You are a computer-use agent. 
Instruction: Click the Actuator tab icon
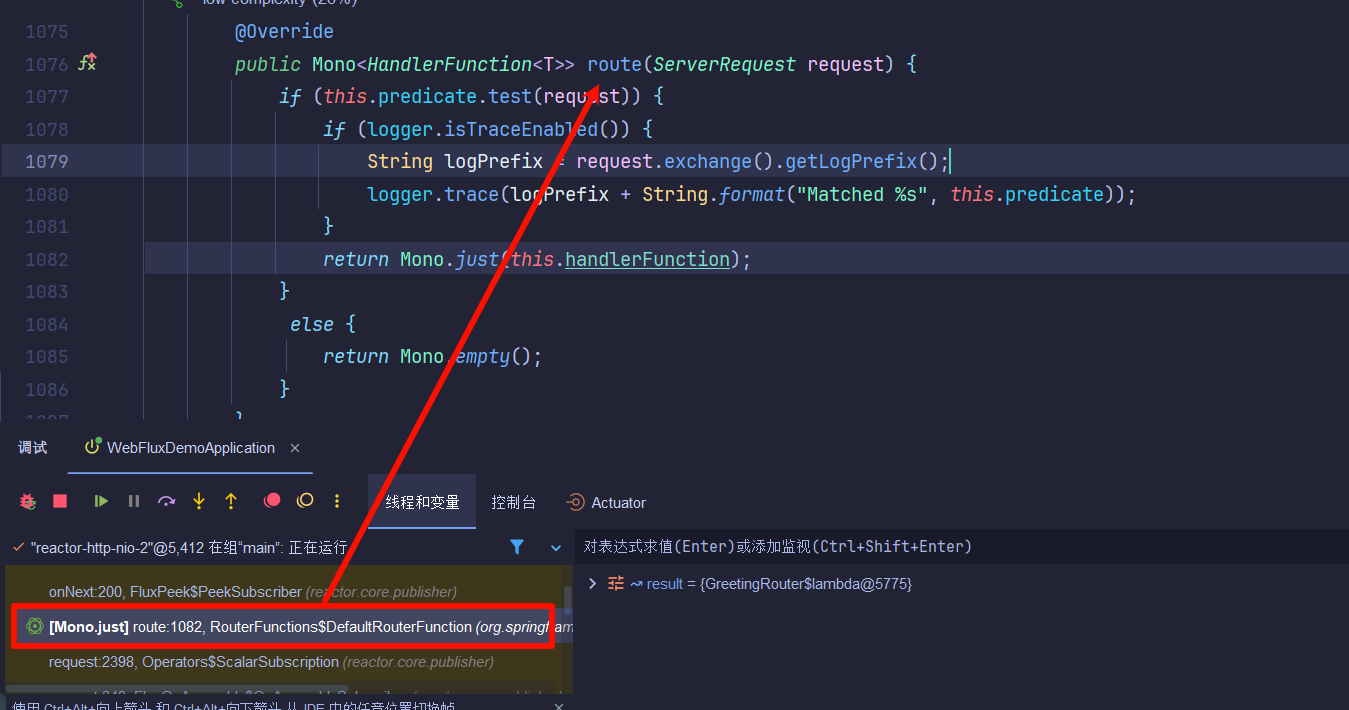click(575, 502)
